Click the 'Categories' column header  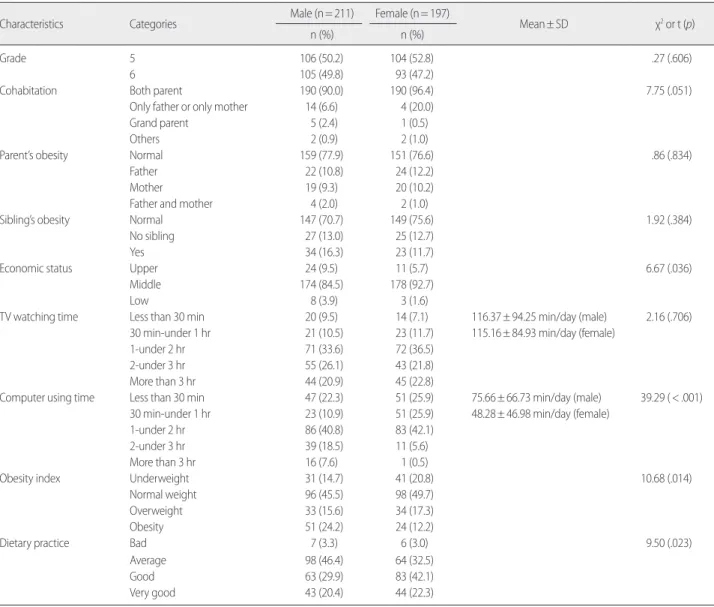153,24
